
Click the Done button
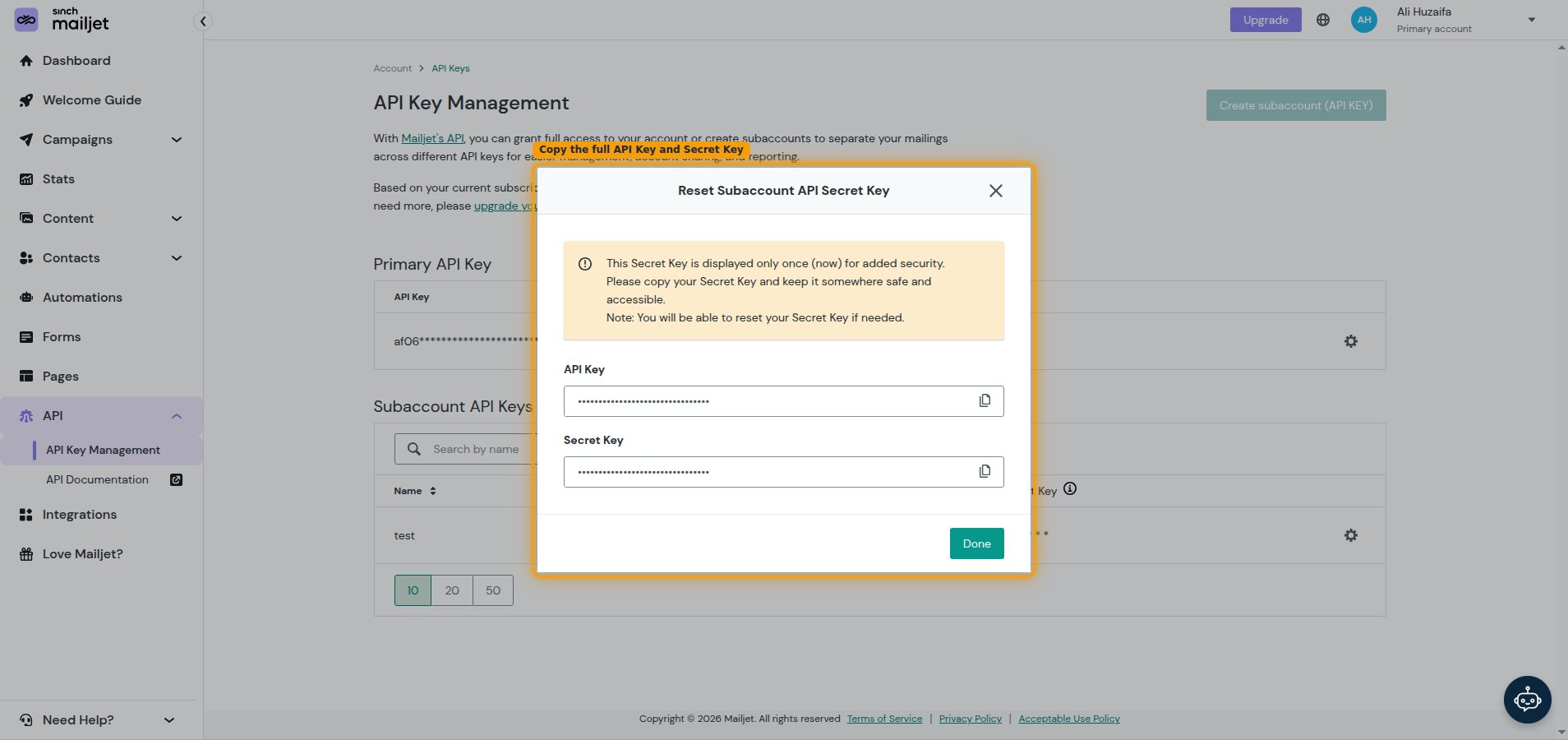click(976, 543)
